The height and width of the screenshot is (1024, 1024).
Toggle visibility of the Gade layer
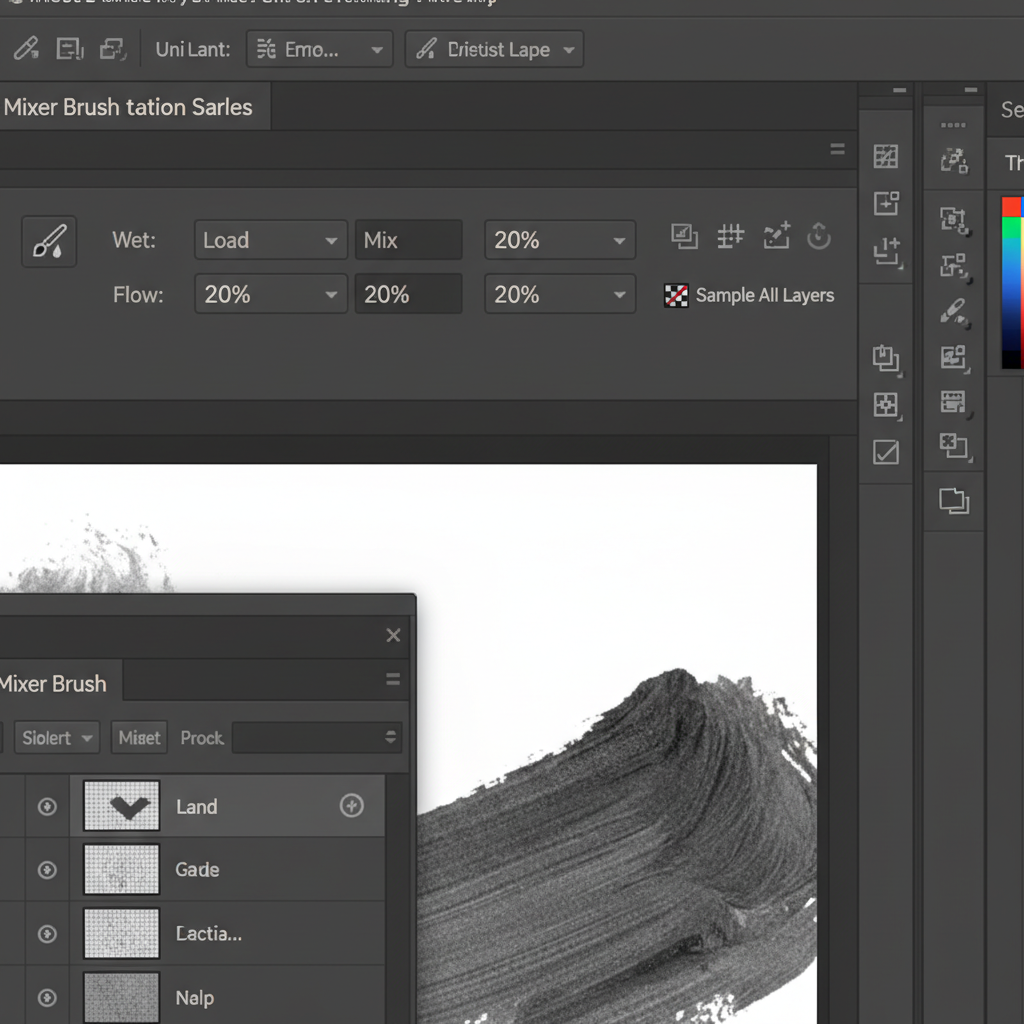pos(47,870)
